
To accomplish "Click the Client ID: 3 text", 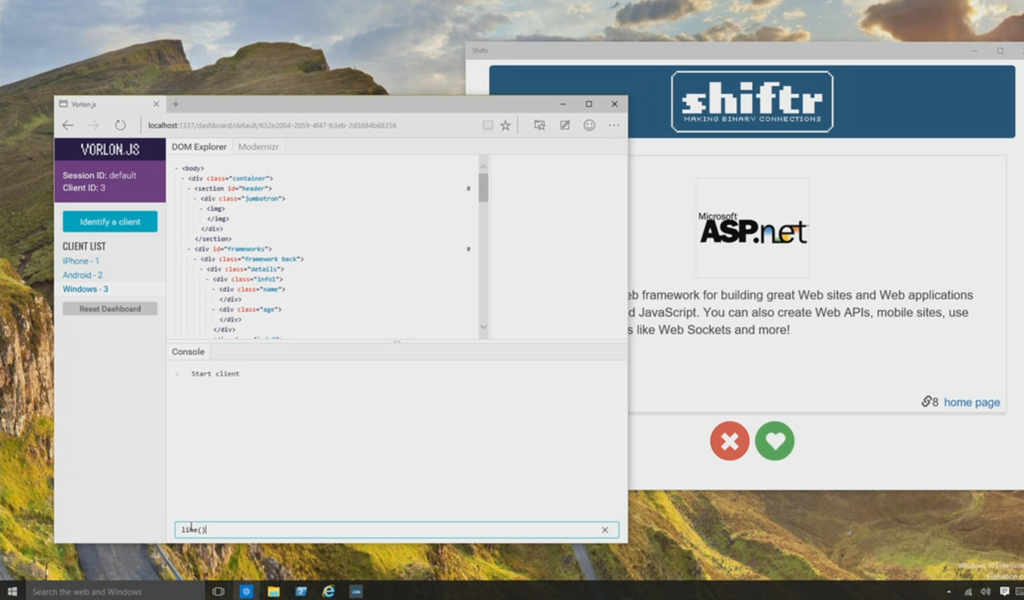I will point(84,188).
